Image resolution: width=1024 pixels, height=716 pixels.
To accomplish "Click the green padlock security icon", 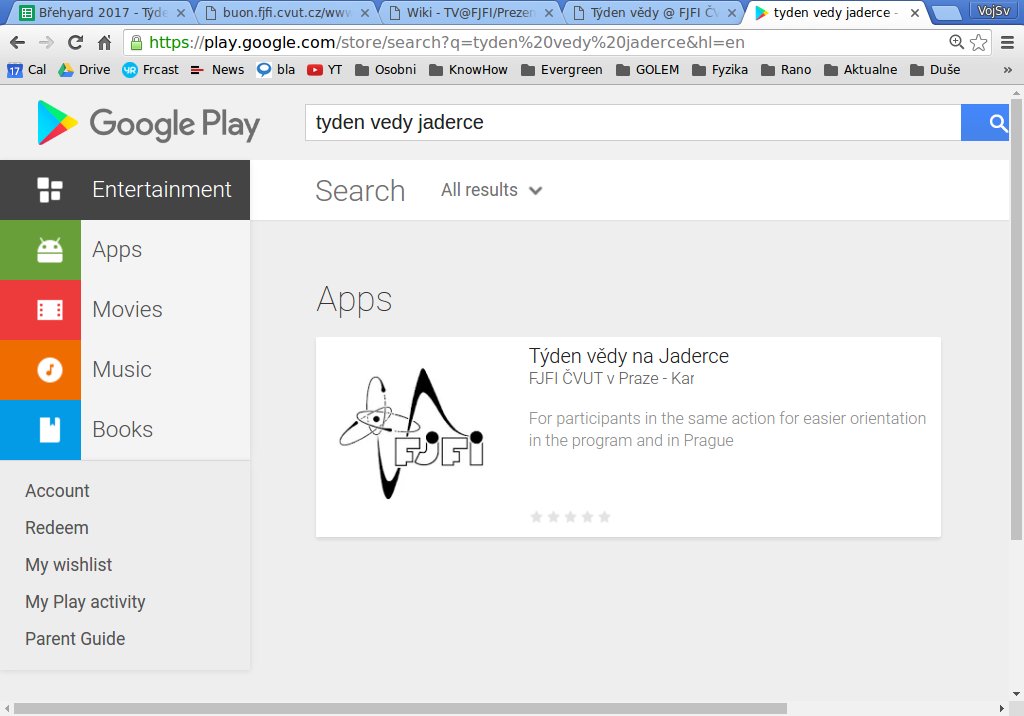I will pos(136,42).
